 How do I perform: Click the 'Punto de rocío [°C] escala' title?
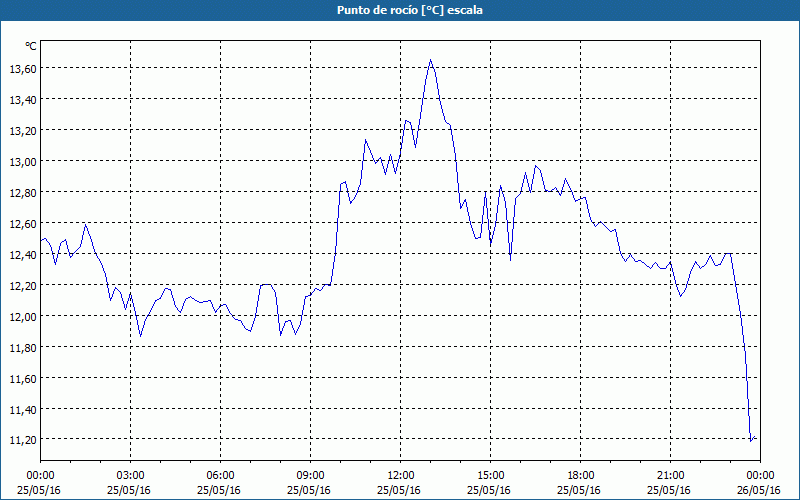(x=410, y=10)
